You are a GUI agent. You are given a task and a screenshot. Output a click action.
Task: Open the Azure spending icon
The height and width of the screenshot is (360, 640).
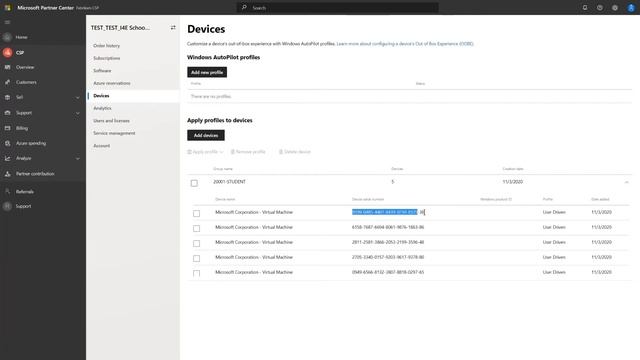click(x=7, y=143)
